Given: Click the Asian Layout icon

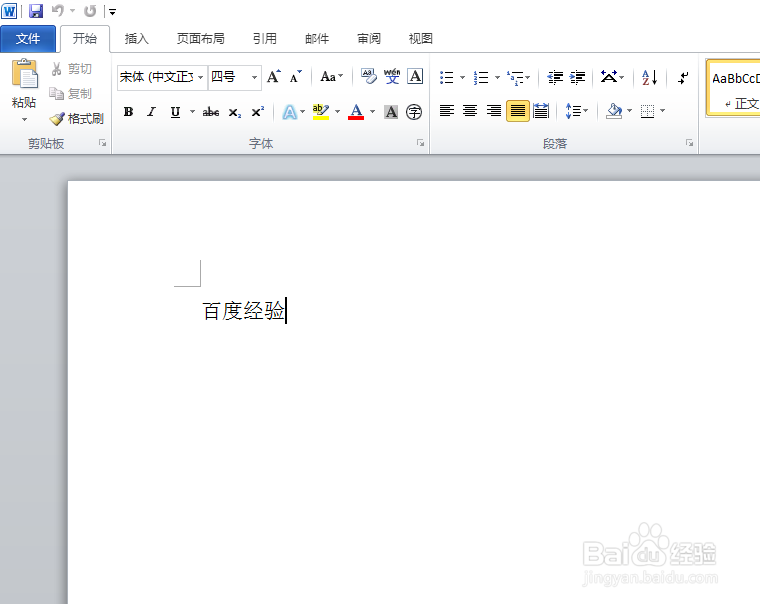Looking at the screenshot, I should (x=610, y=77).
